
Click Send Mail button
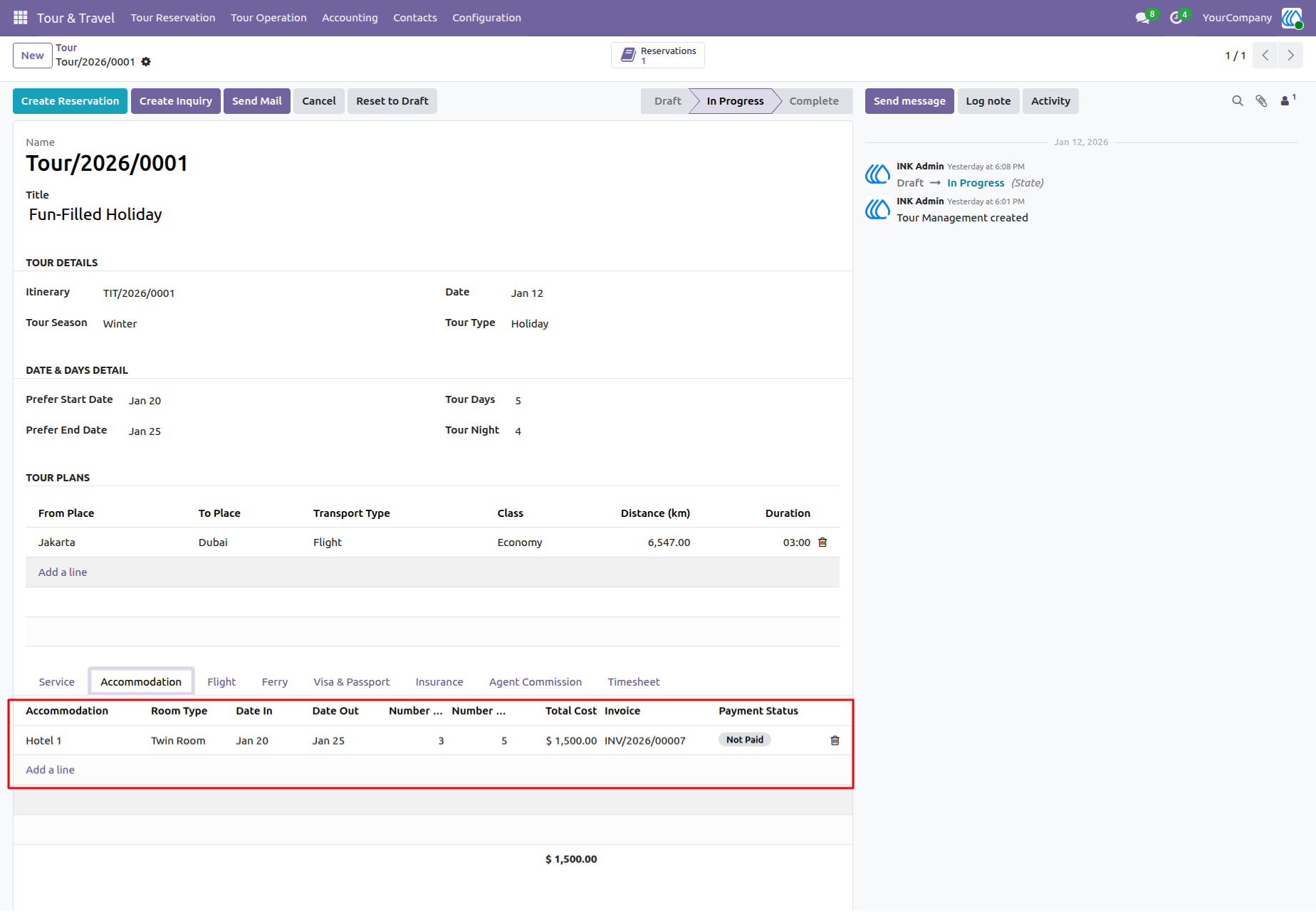coord(257,101)
